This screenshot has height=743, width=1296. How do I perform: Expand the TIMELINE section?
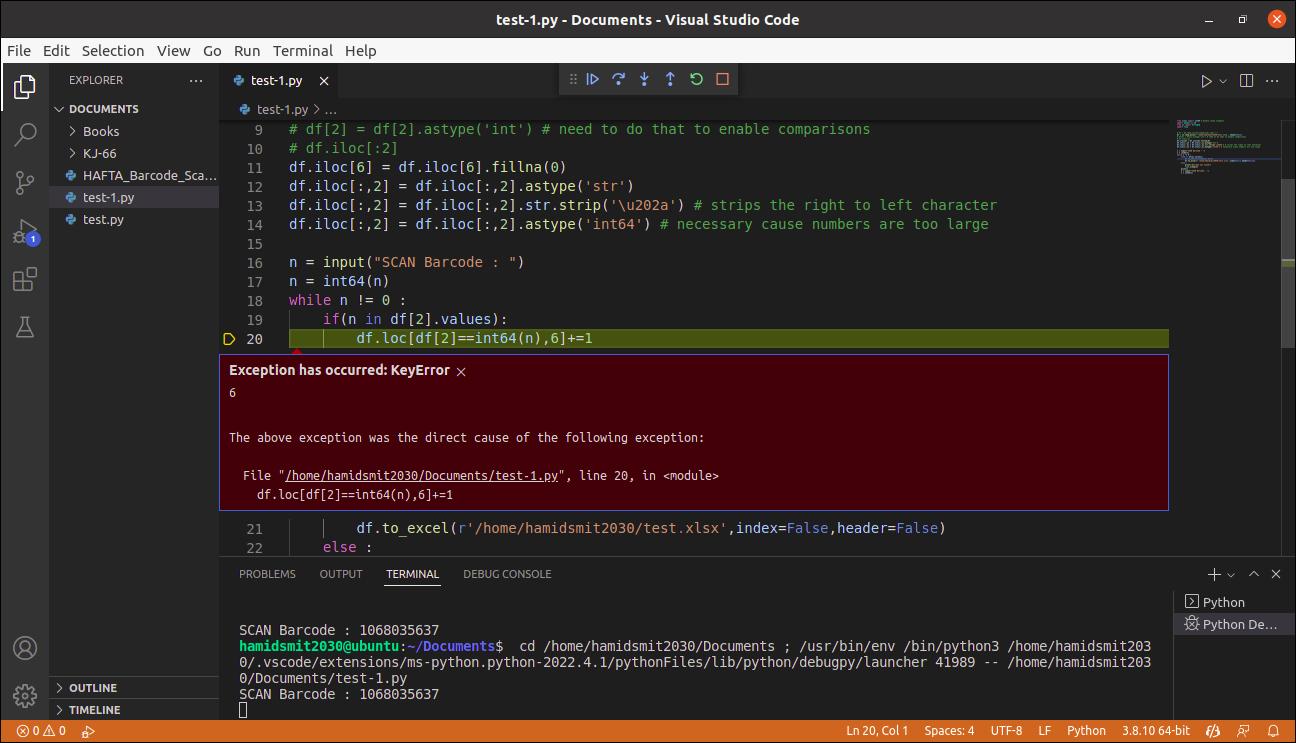tap(134, 710)
